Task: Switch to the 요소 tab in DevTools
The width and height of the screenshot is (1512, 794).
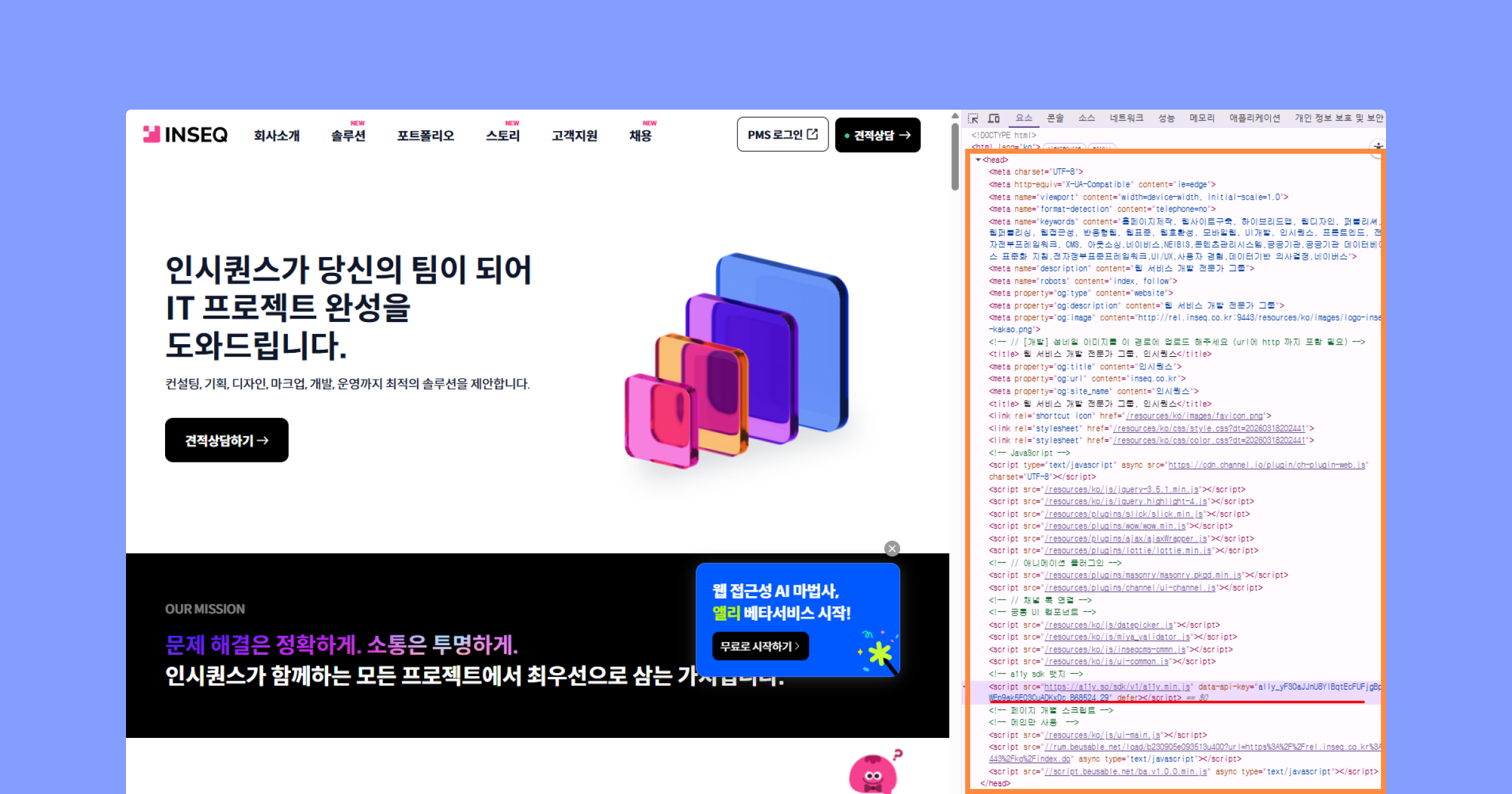Action: point(1024,118)
